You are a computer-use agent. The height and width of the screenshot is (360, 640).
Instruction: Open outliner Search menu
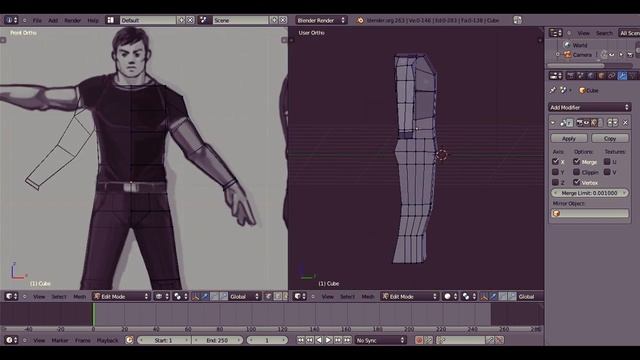pyautogui.click(x=604, y=33)
